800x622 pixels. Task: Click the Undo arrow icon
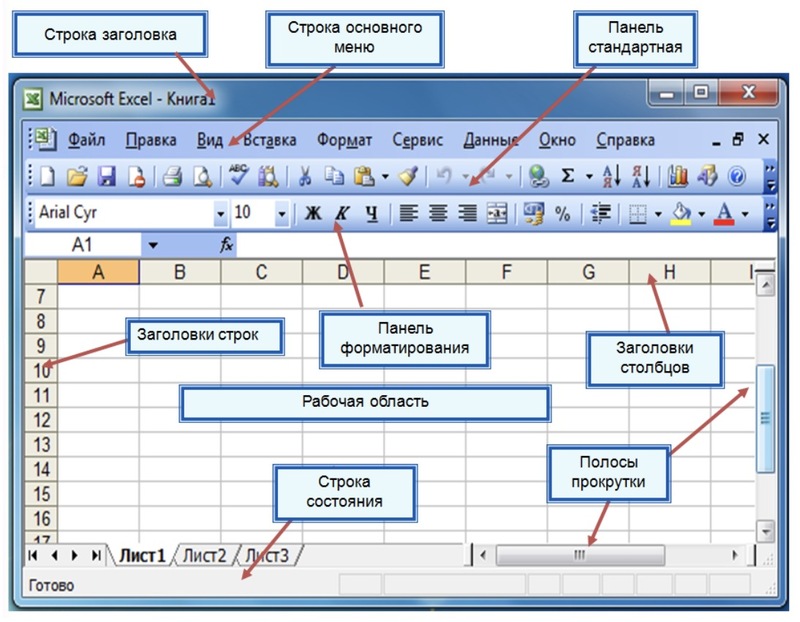(x=444, y=177)
